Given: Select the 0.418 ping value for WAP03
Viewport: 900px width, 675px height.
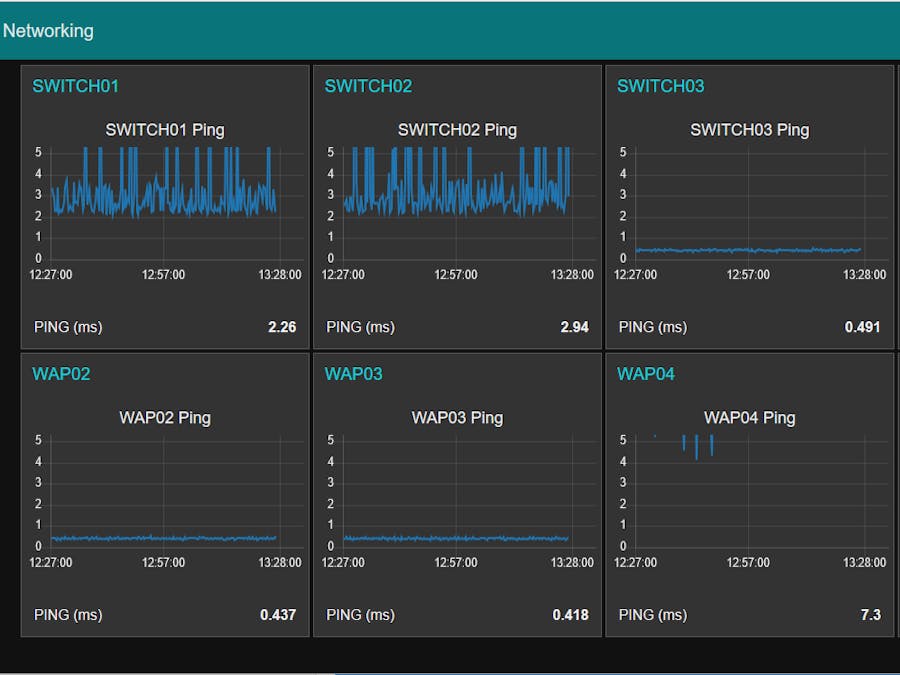Looking at the screenshot, I should point(570,615).
